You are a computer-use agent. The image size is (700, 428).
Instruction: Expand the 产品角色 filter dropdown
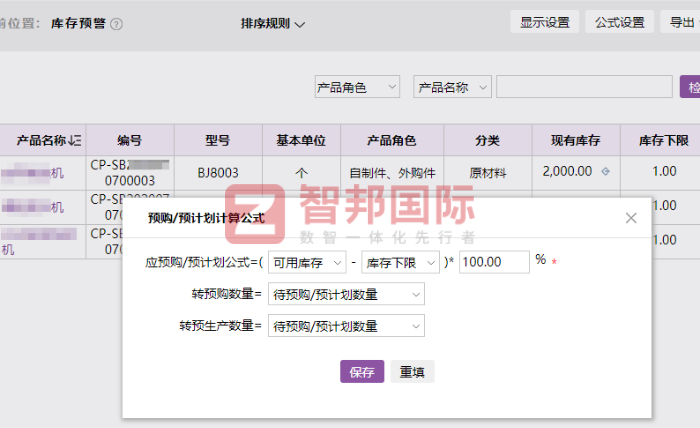[356, 87]
